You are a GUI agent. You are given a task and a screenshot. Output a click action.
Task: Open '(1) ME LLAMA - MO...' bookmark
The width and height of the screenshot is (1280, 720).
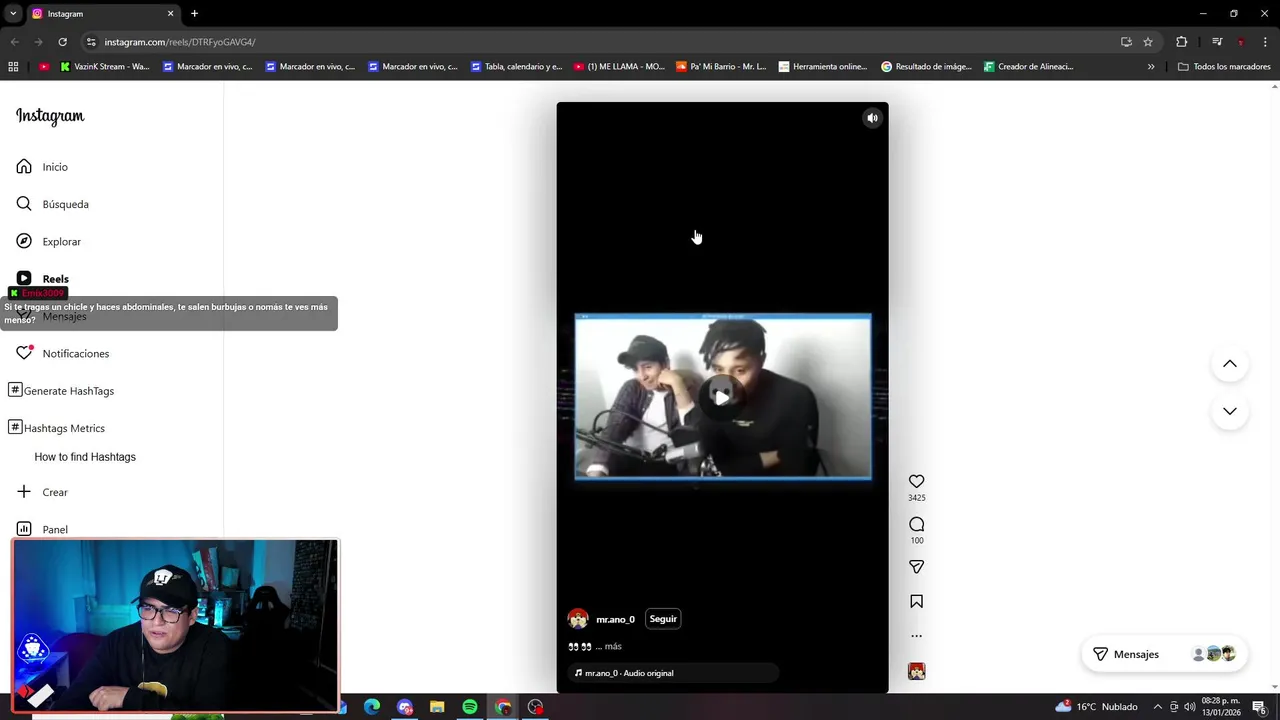[619, 67]
